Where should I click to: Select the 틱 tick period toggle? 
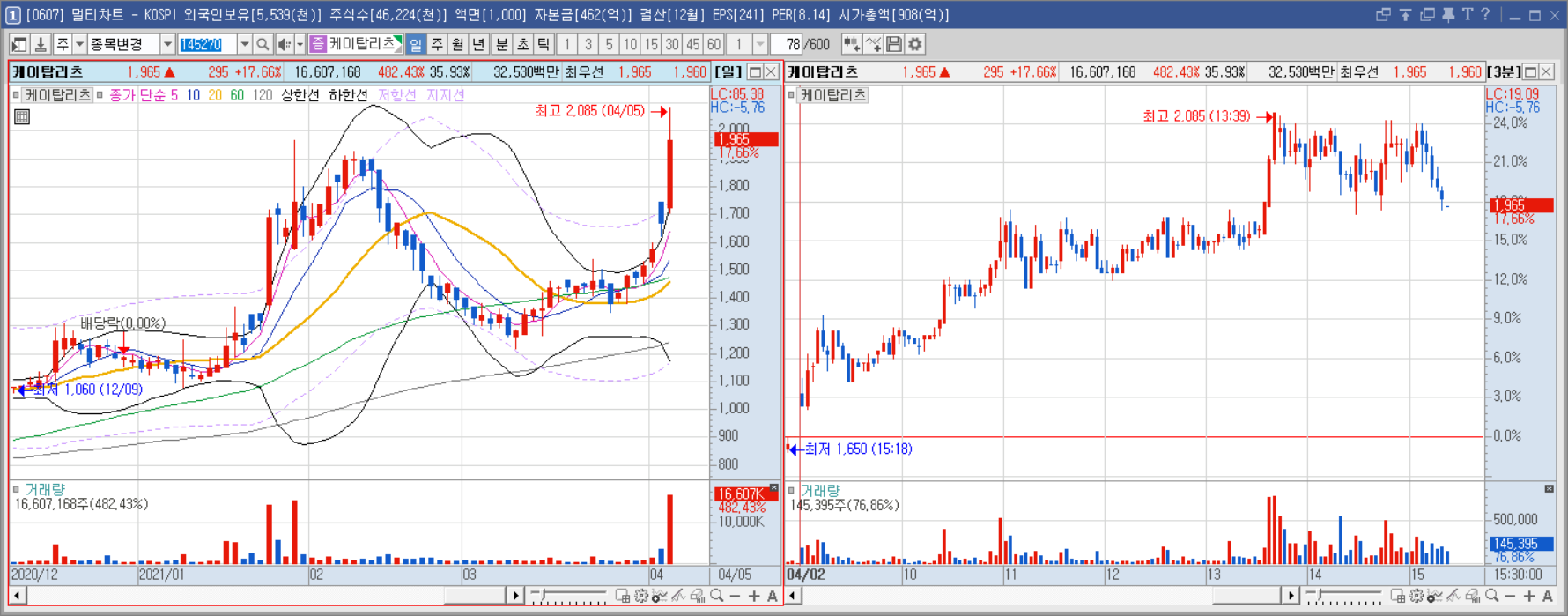pyautogui.click(x=544, y=44)
